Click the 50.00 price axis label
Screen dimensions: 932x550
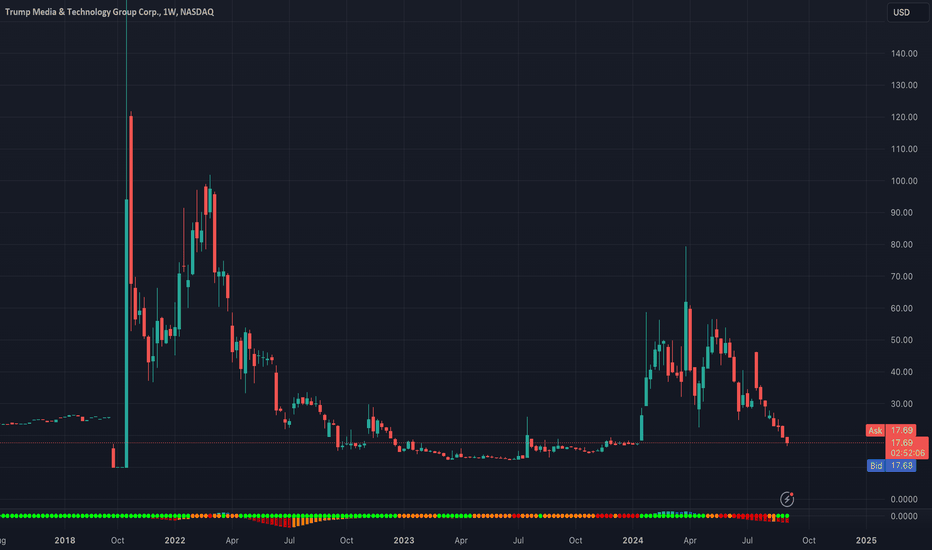point(904,340)
